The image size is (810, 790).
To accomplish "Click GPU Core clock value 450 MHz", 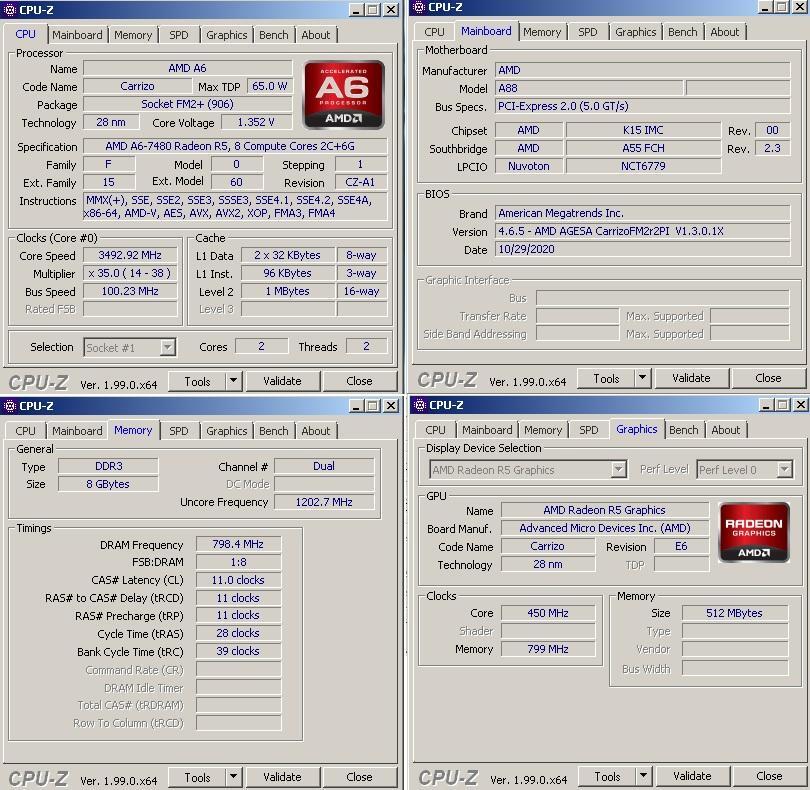I will point(548,613).
